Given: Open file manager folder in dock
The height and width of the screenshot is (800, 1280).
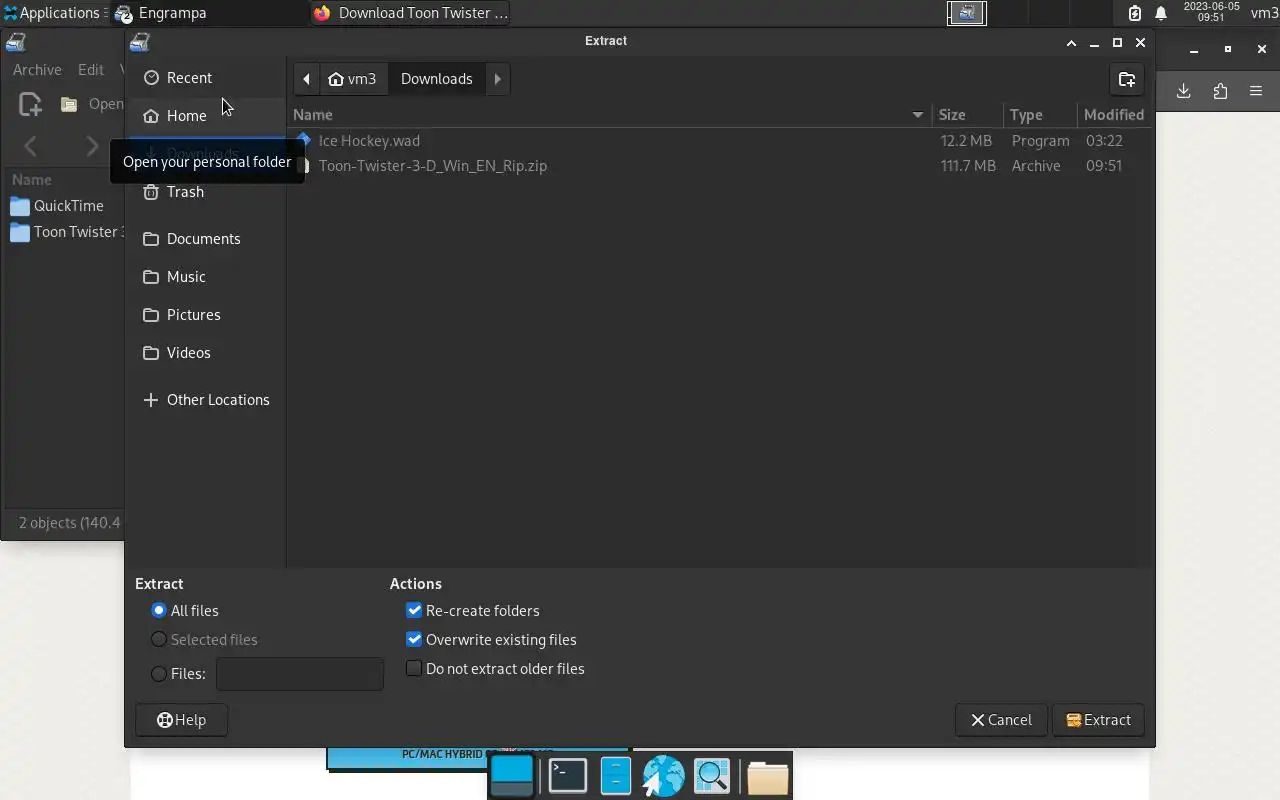Looking at the screenshot, I should [767, 776].
